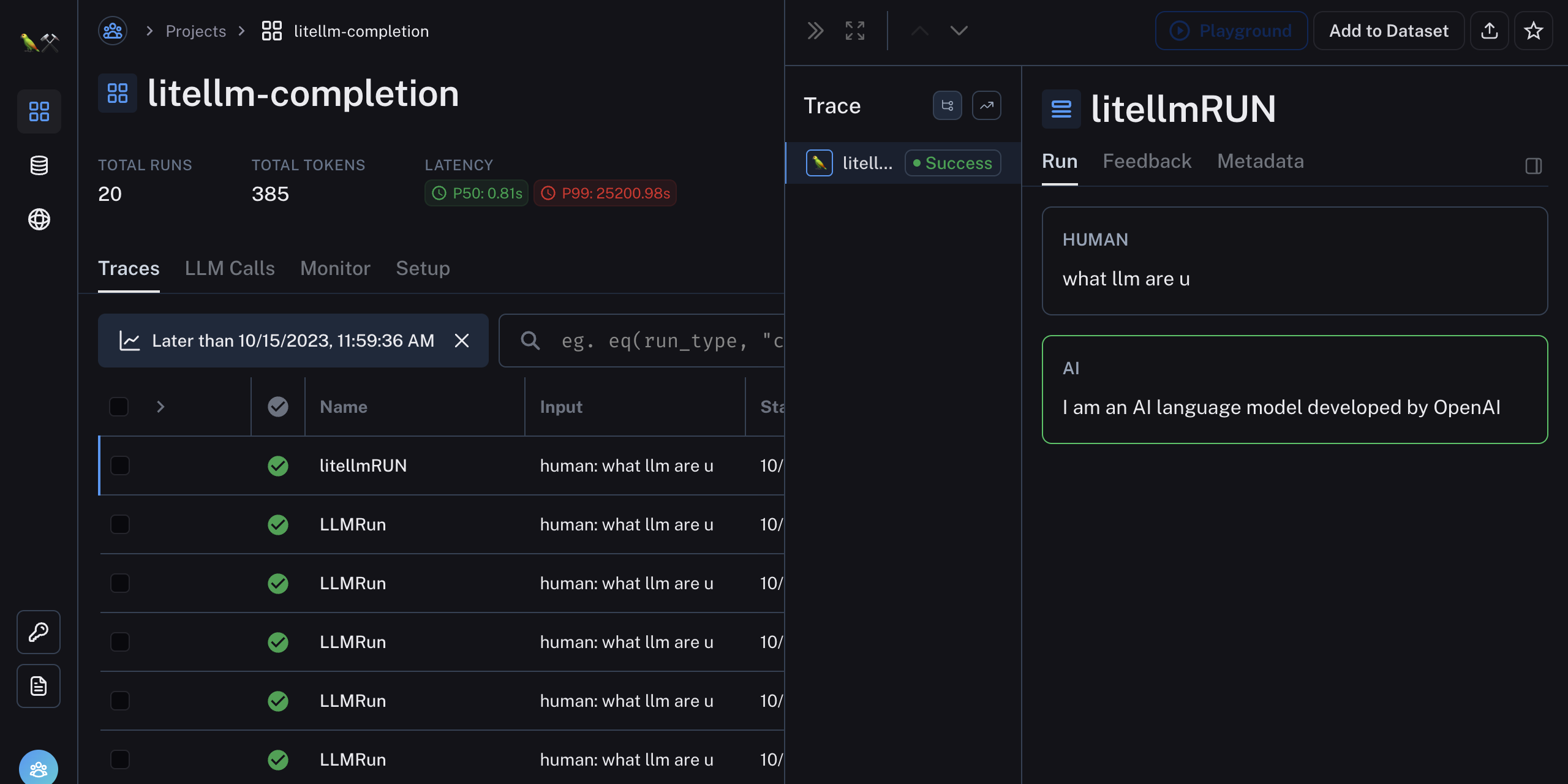Toggle the trace tree view icon
The image size is (1568, 784).
tap(947, 106)
